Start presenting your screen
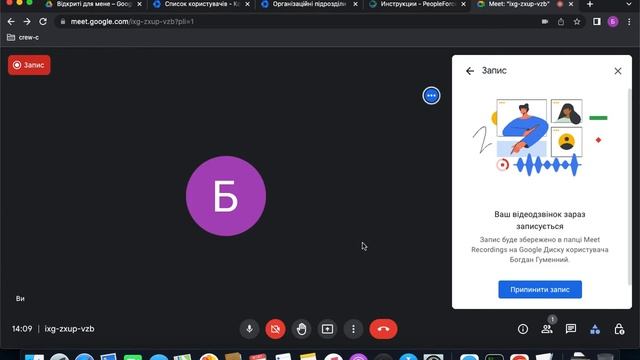640x360 pixels. [327, 329]
